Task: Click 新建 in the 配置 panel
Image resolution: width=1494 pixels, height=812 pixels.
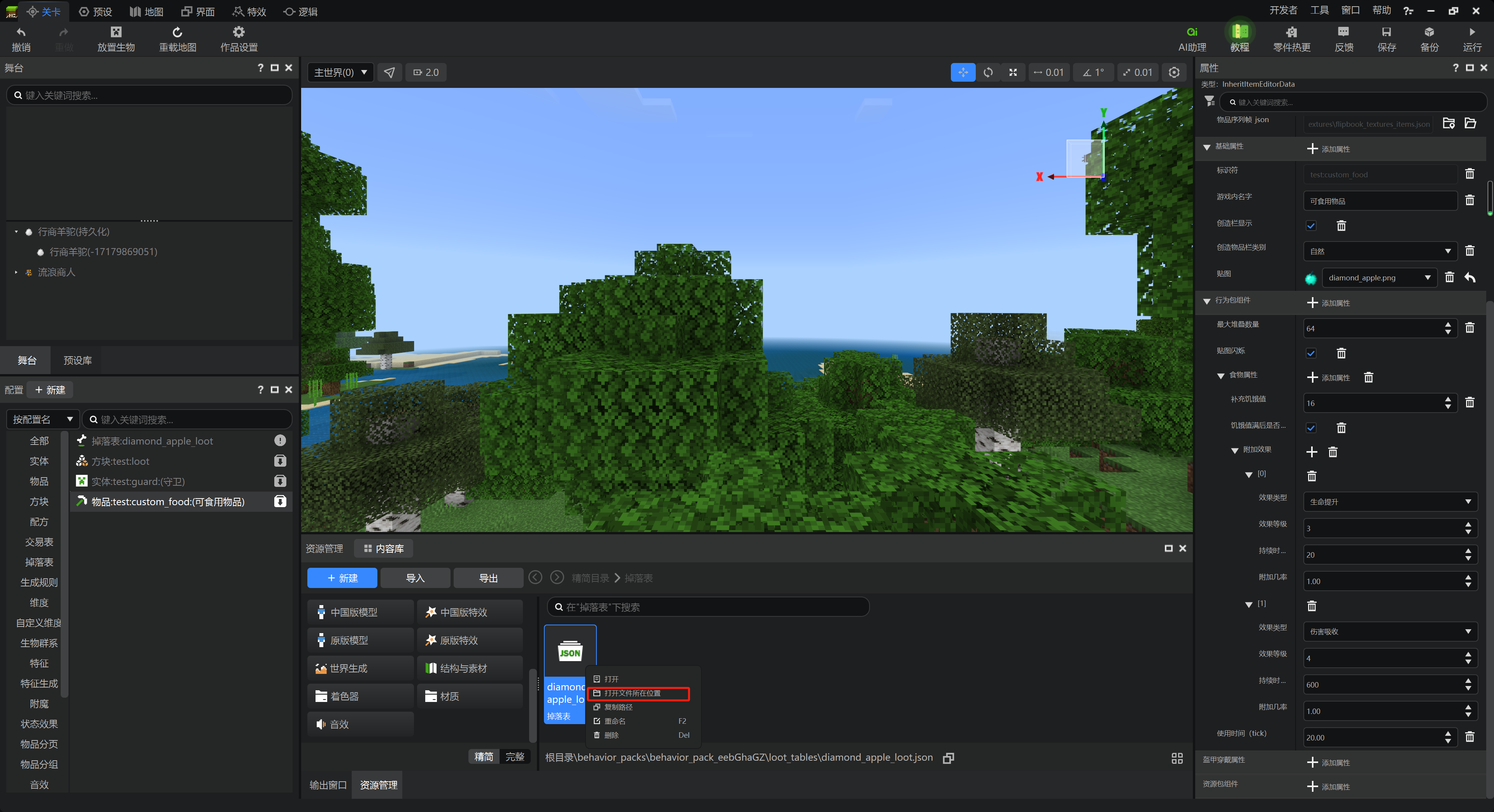Action: (51, 390)
